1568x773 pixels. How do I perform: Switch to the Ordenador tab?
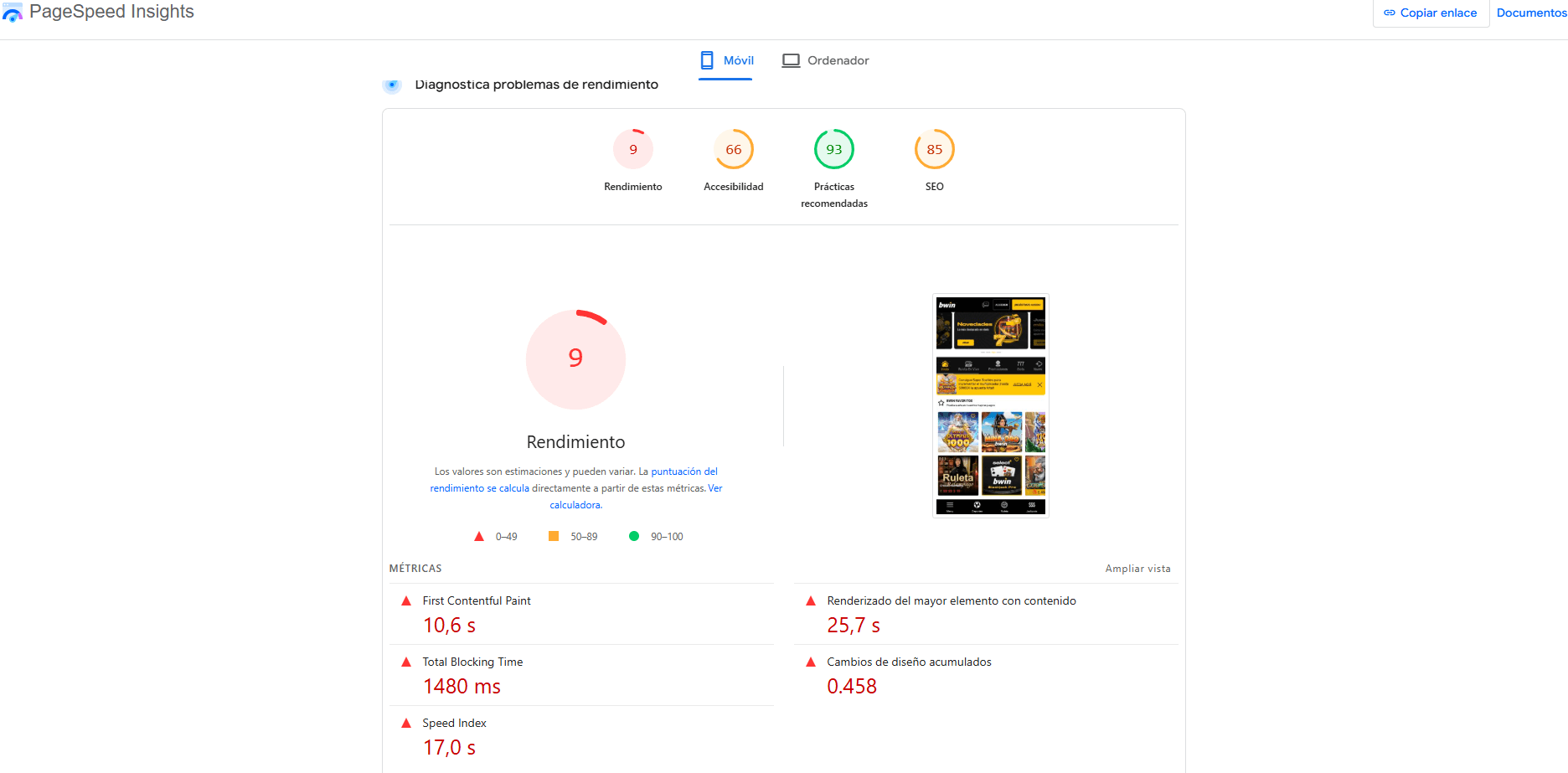point(826,60)
